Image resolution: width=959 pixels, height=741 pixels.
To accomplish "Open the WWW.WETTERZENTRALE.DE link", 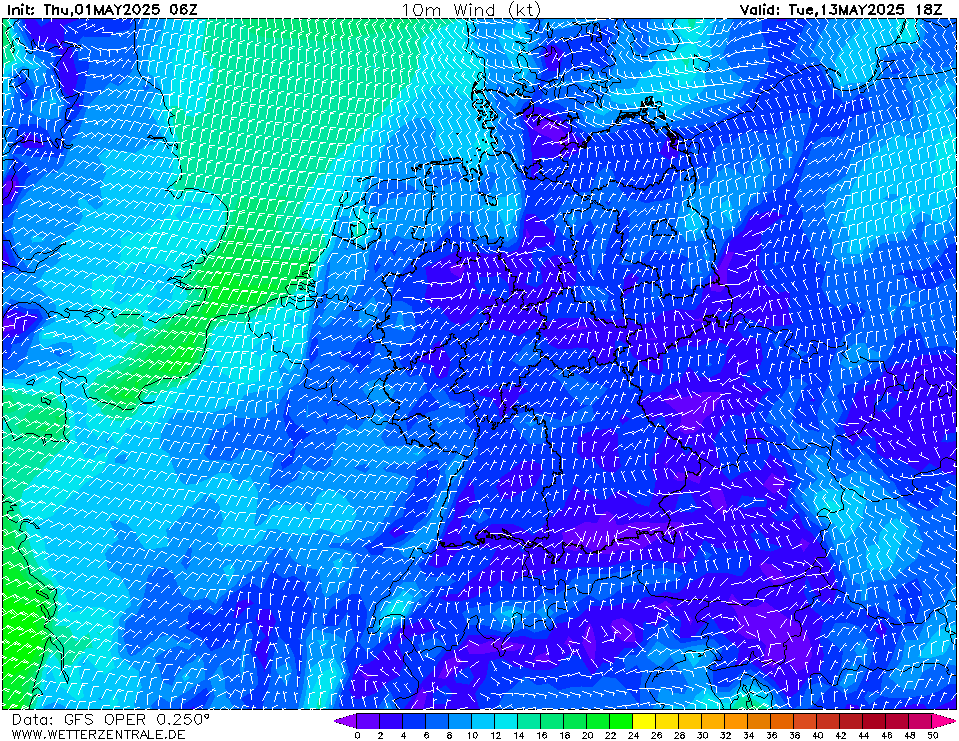I will 98,734.
